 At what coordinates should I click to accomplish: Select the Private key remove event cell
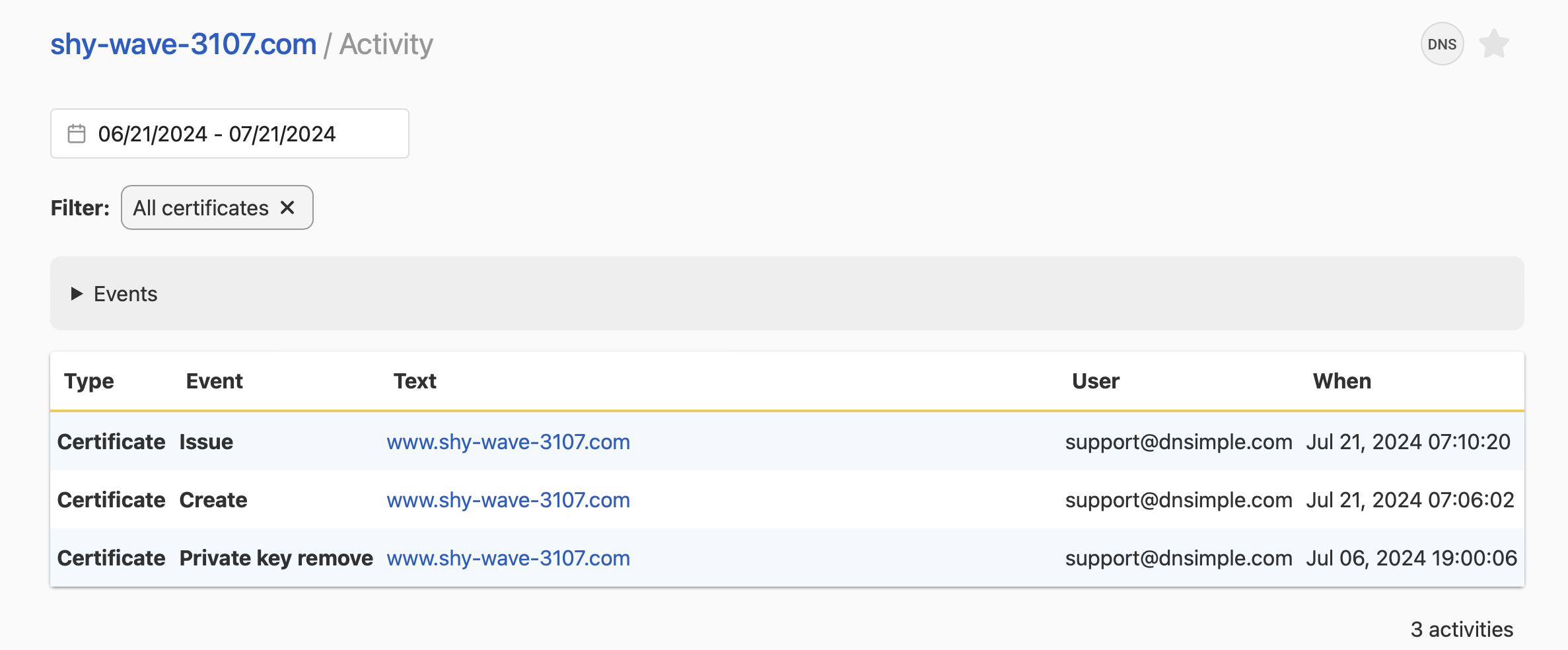click(276, 558)
